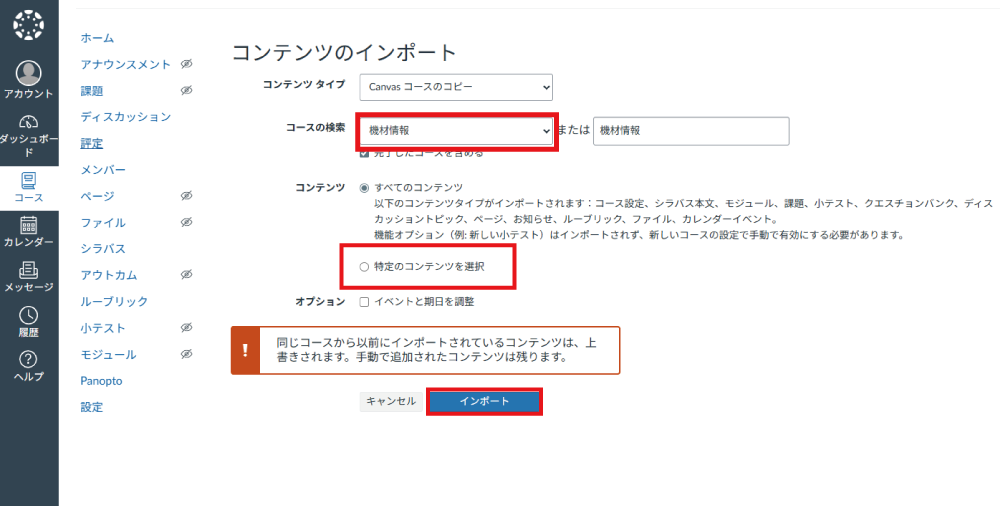The height and width of the screenshot is (506, 1000).
Task: Select the 特定のコンテンツを選択 radio button
Action: (364, 267)
